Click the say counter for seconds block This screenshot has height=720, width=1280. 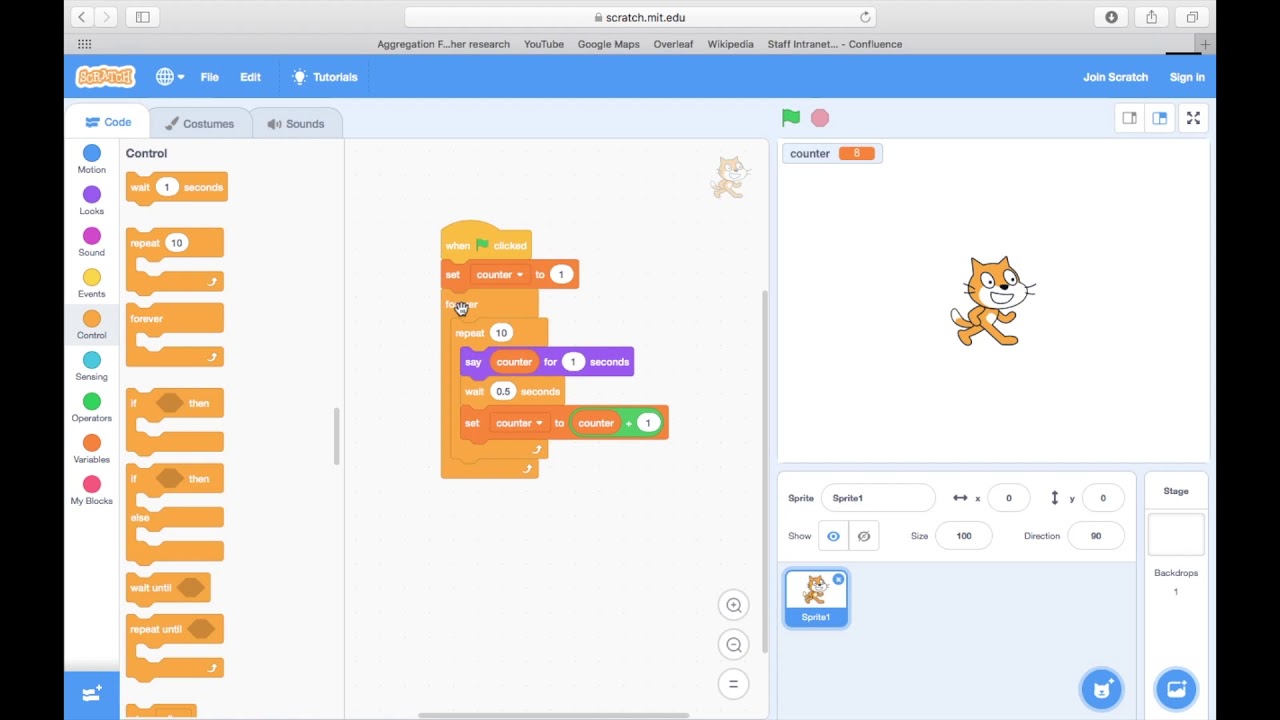coord(547,362)
